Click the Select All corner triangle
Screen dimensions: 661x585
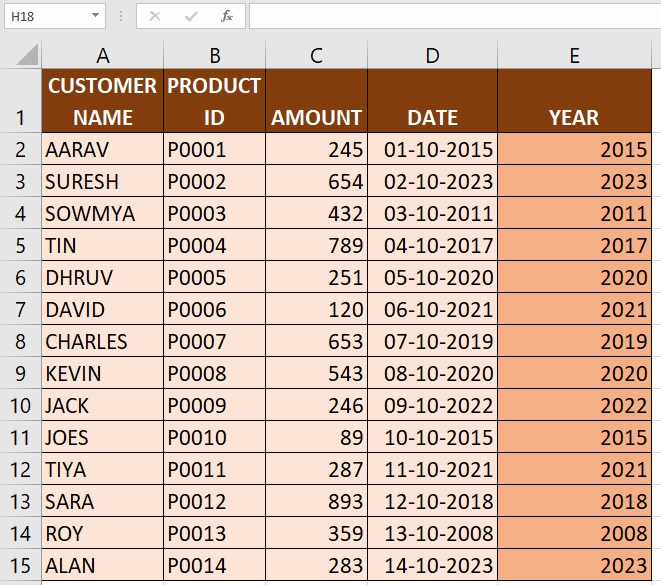27,55
